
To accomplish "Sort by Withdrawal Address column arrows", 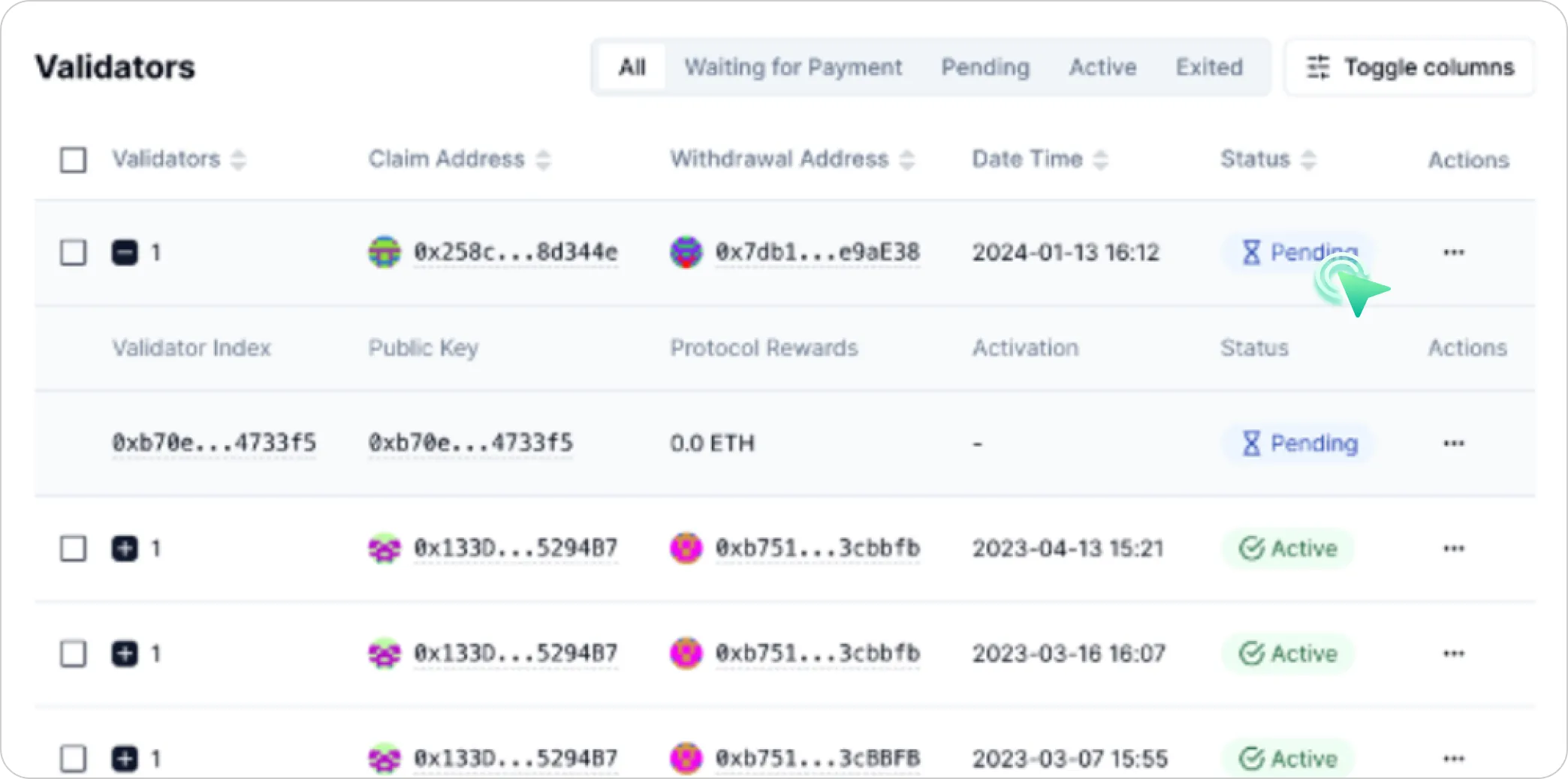I will [x=907, y=160].
